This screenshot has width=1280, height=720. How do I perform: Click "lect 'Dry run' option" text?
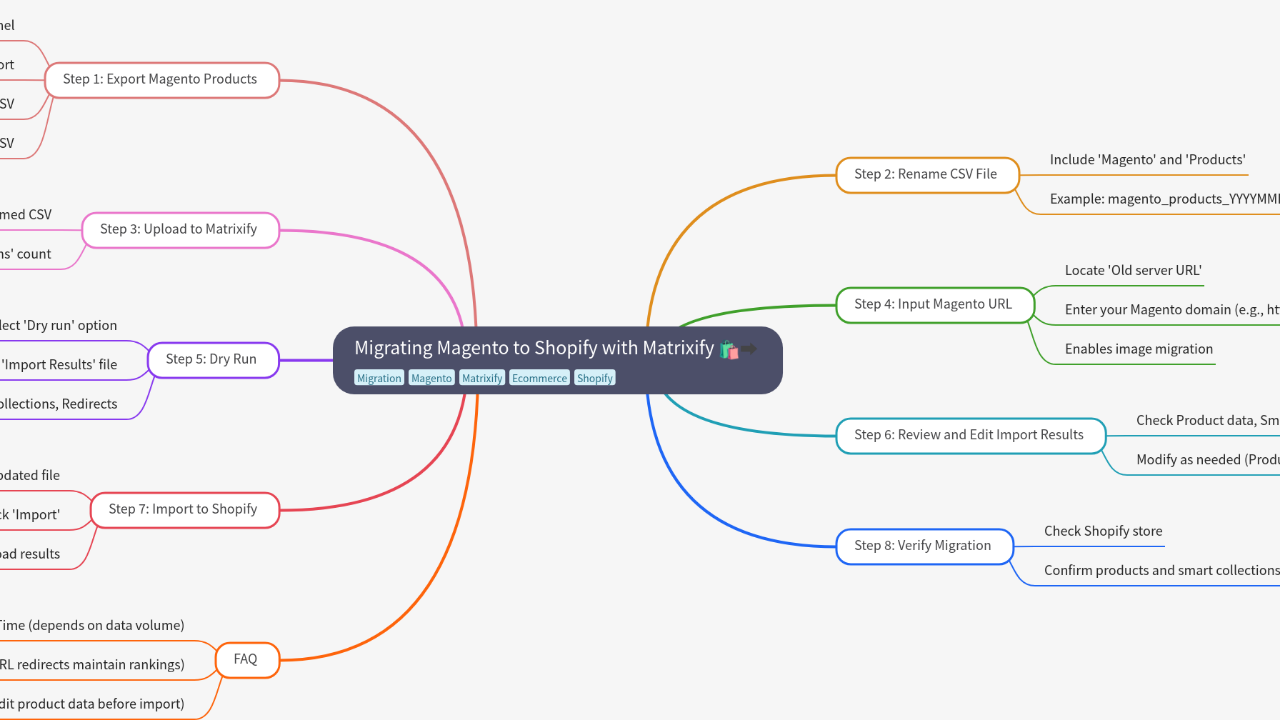pyautogui.click(x=58, y=325)
